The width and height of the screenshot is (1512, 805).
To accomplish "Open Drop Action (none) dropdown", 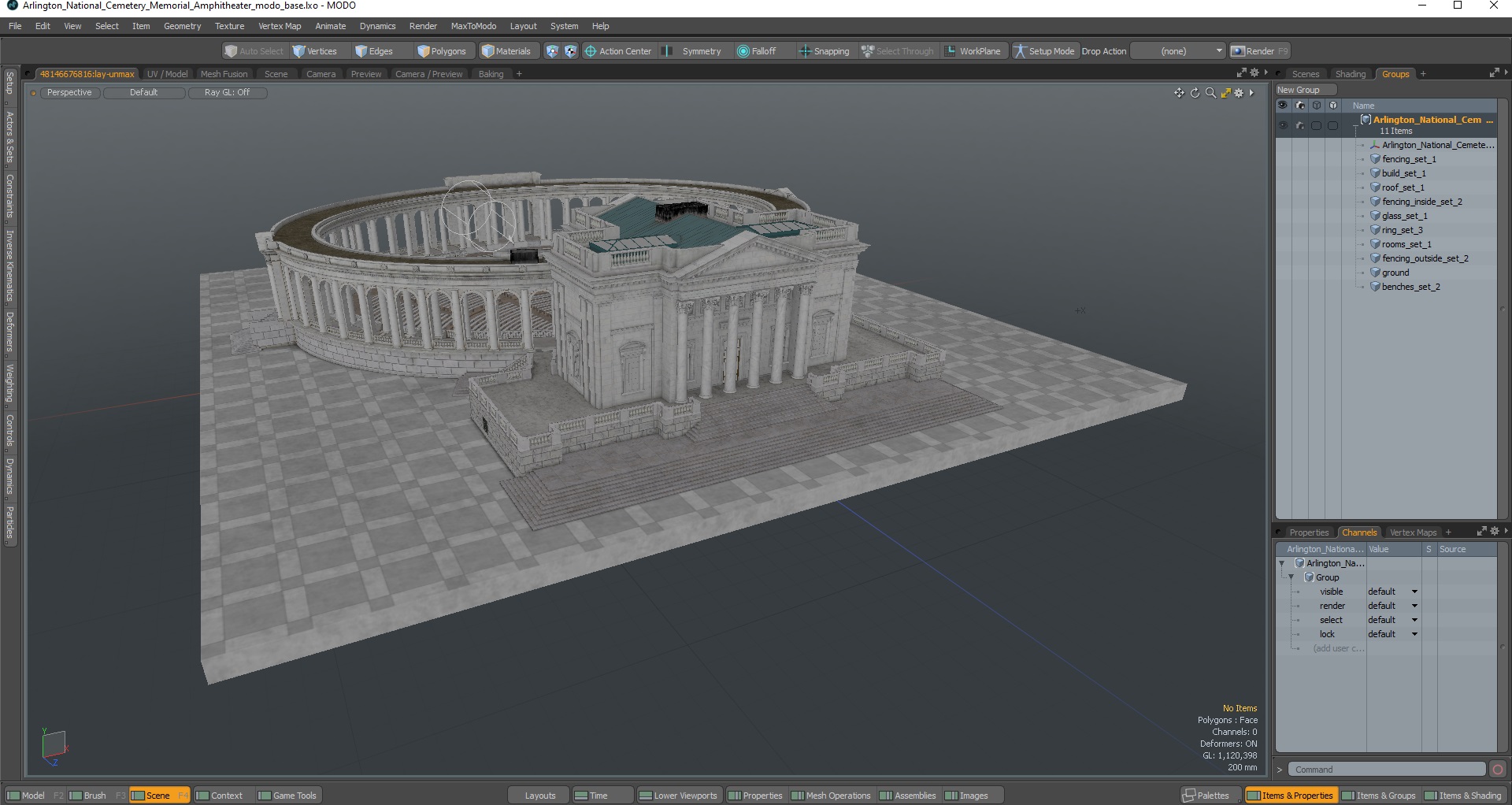I will [1179, 51].
